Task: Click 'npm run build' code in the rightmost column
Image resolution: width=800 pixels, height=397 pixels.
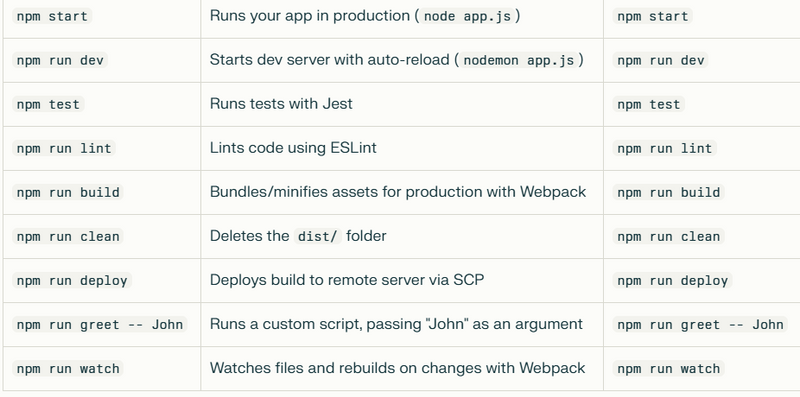Action: pyautogui.click(x=668, y=192)
